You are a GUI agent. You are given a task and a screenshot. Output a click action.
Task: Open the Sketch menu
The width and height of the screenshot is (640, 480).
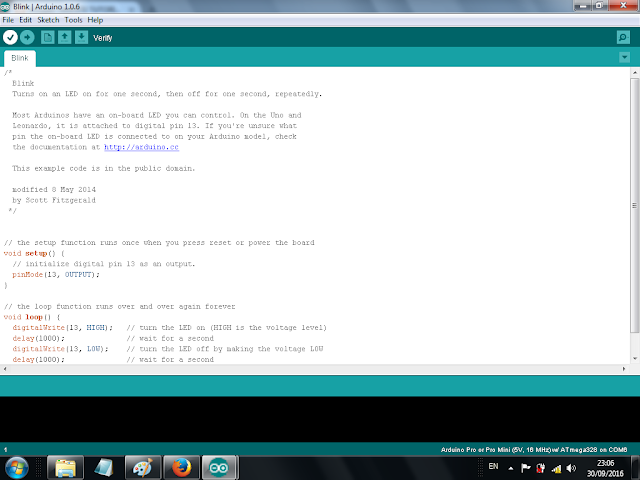click(x=46, y=20)
